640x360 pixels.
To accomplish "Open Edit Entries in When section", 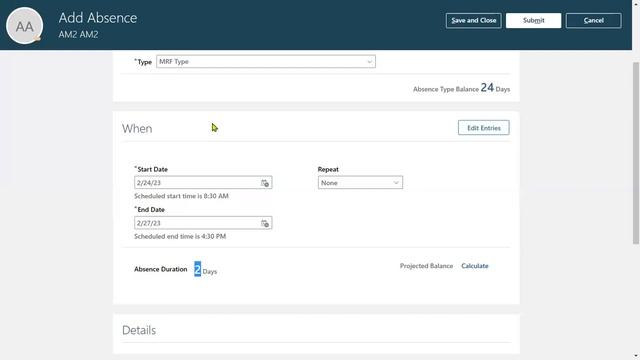I will [484, 128].
